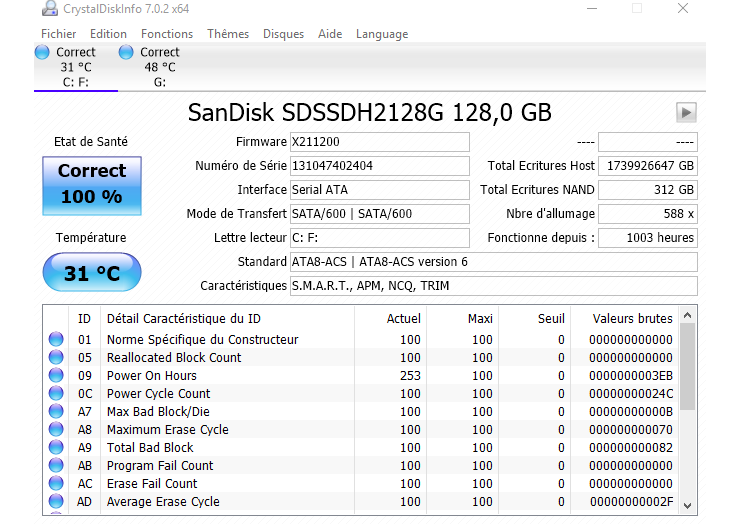The image size is (740, 524).
Task: Open the Fichier menu
Action: (59, 34)
